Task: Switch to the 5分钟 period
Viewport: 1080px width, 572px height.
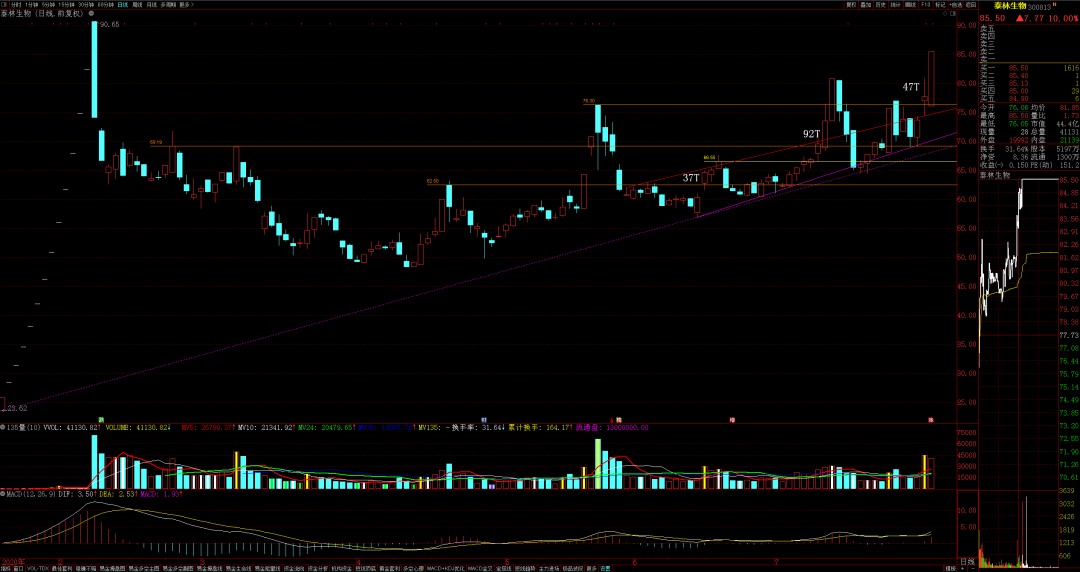Action: coord(48,4)
